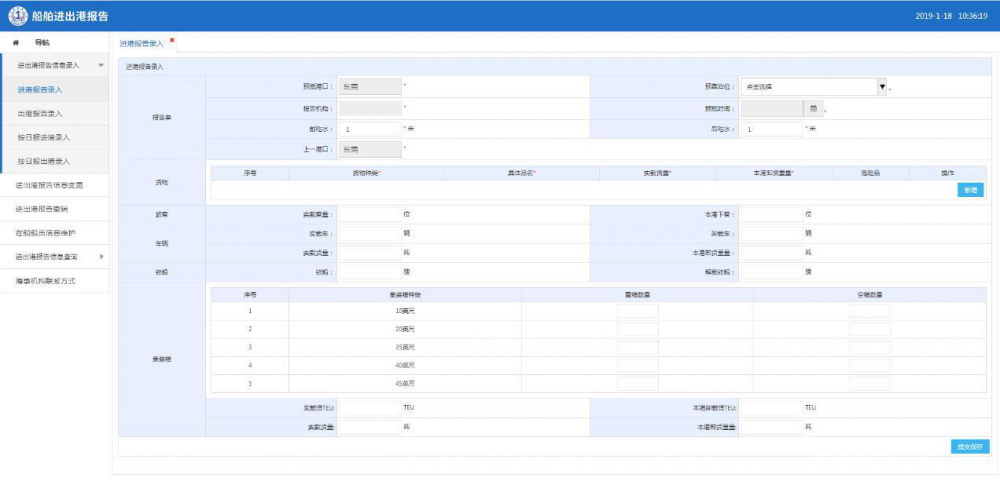1000x503 pixels.
Task: Focus the 后吃水 draft input field
Action: [771, 129]
